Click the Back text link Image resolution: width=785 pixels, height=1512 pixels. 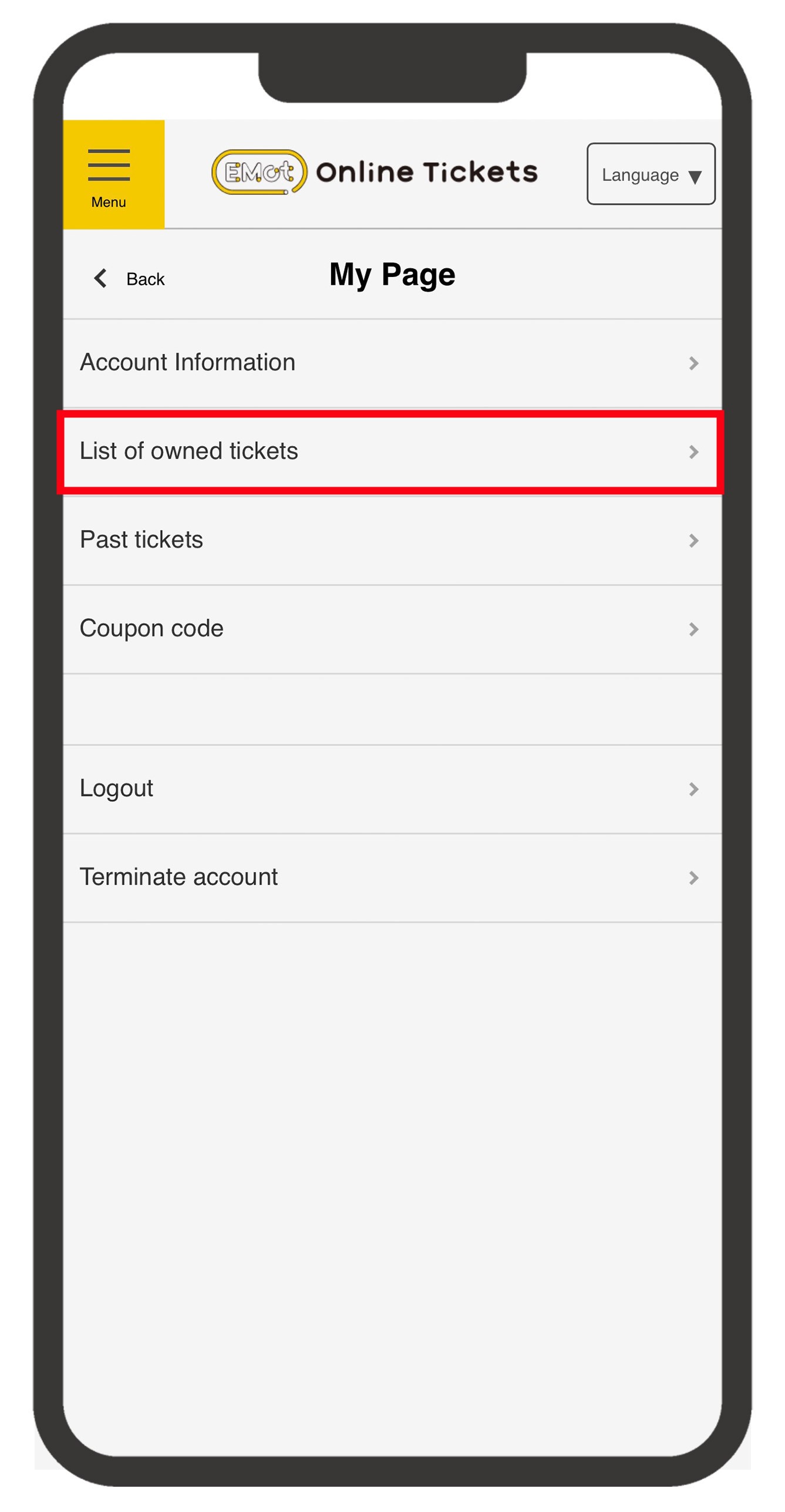coord(146,279)
